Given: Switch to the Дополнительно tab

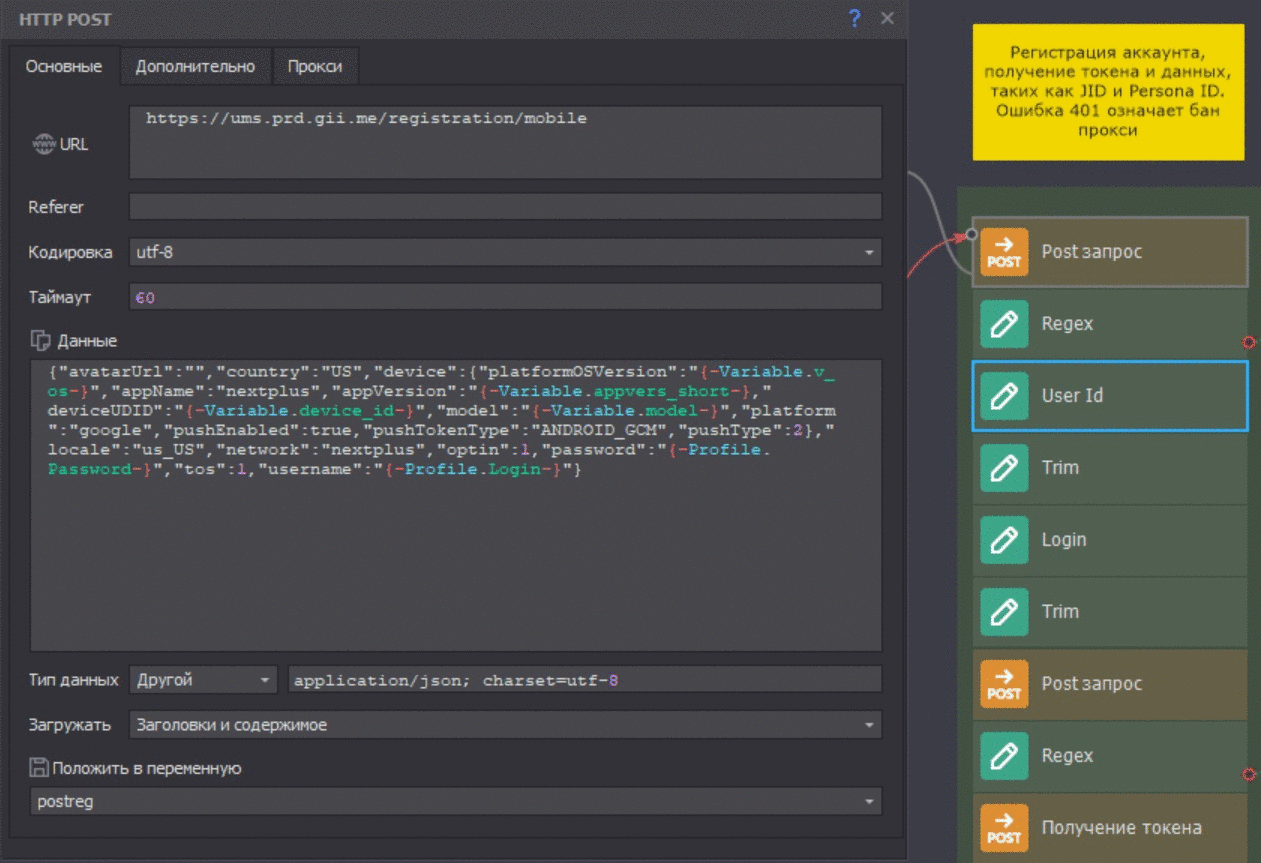Looking at the screenshot, I should point(195,67).
